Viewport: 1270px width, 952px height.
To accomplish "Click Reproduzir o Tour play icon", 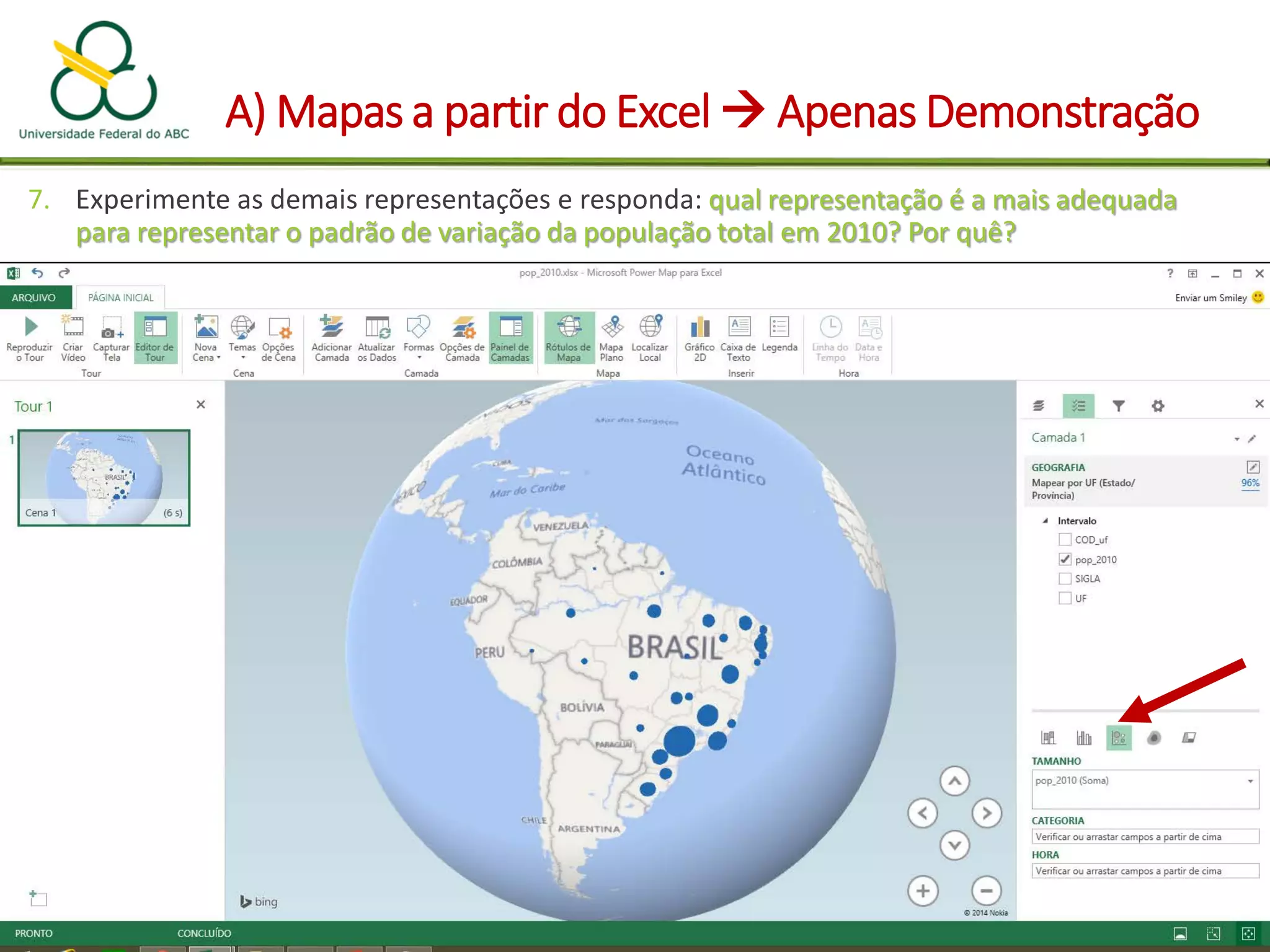I will [30, 327].
